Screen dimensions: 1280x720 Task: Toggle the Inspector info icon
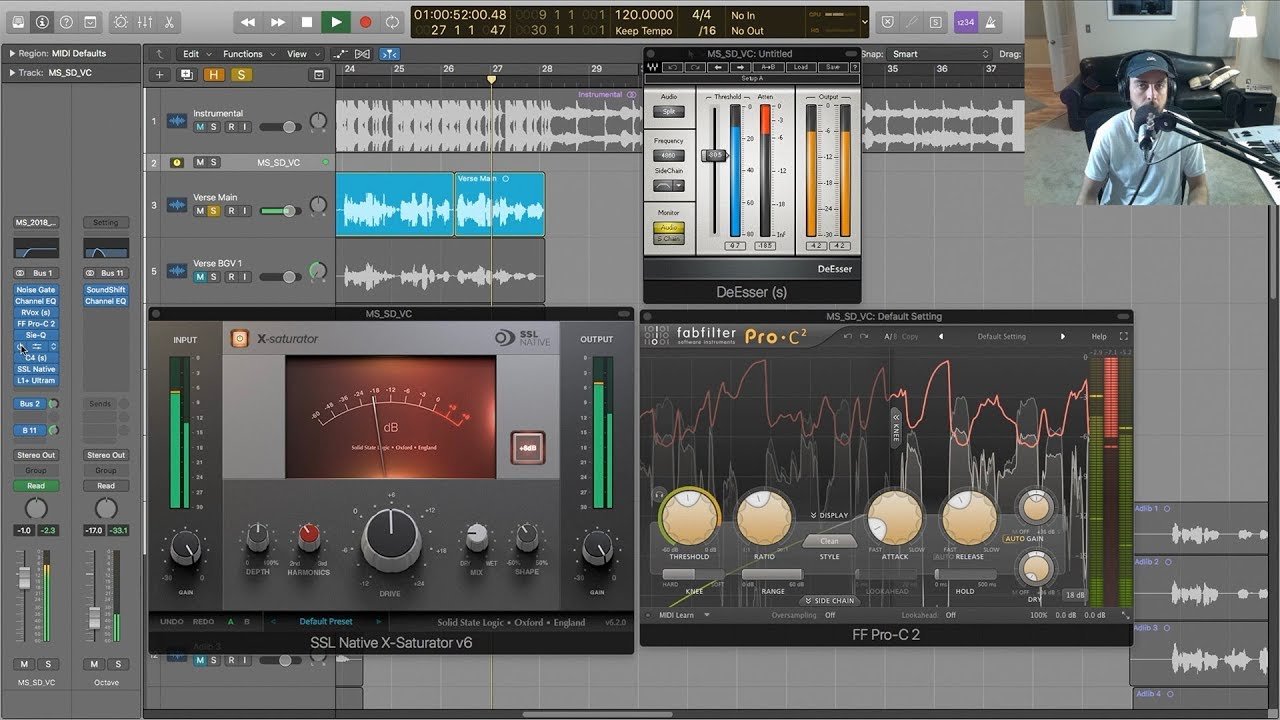click(x=43, y=21)
